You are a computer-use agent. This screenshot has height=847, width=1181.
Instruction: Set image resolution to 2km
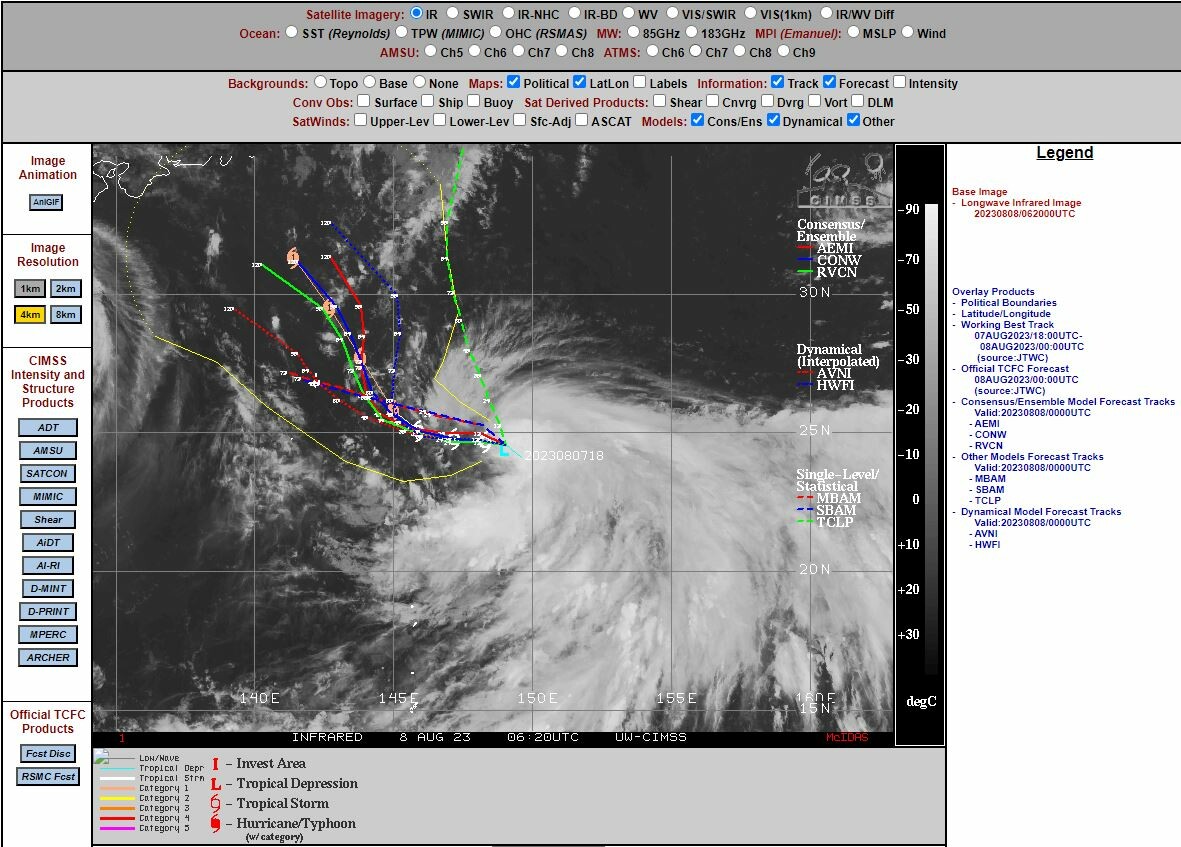(66, 288)
